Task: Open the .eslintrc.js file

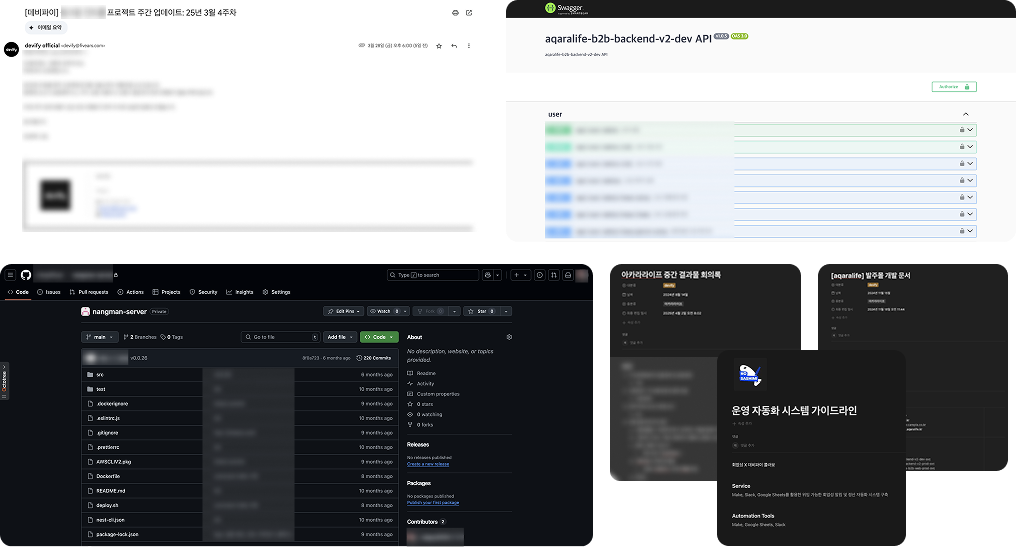Action: click(108, 418)
